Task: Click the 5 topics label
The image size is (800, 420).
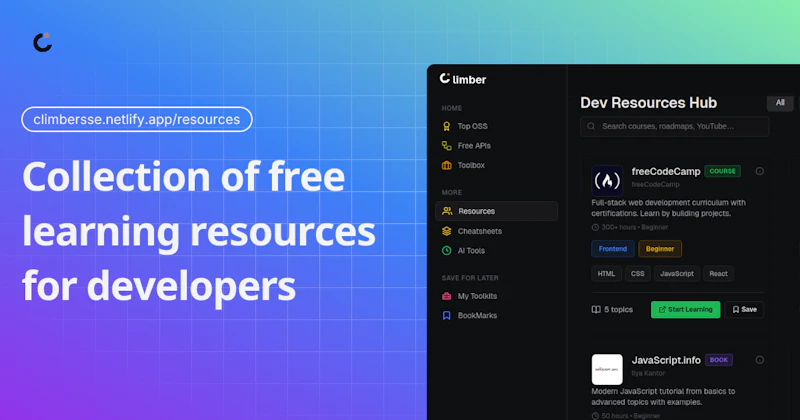Action: point(618,310)
